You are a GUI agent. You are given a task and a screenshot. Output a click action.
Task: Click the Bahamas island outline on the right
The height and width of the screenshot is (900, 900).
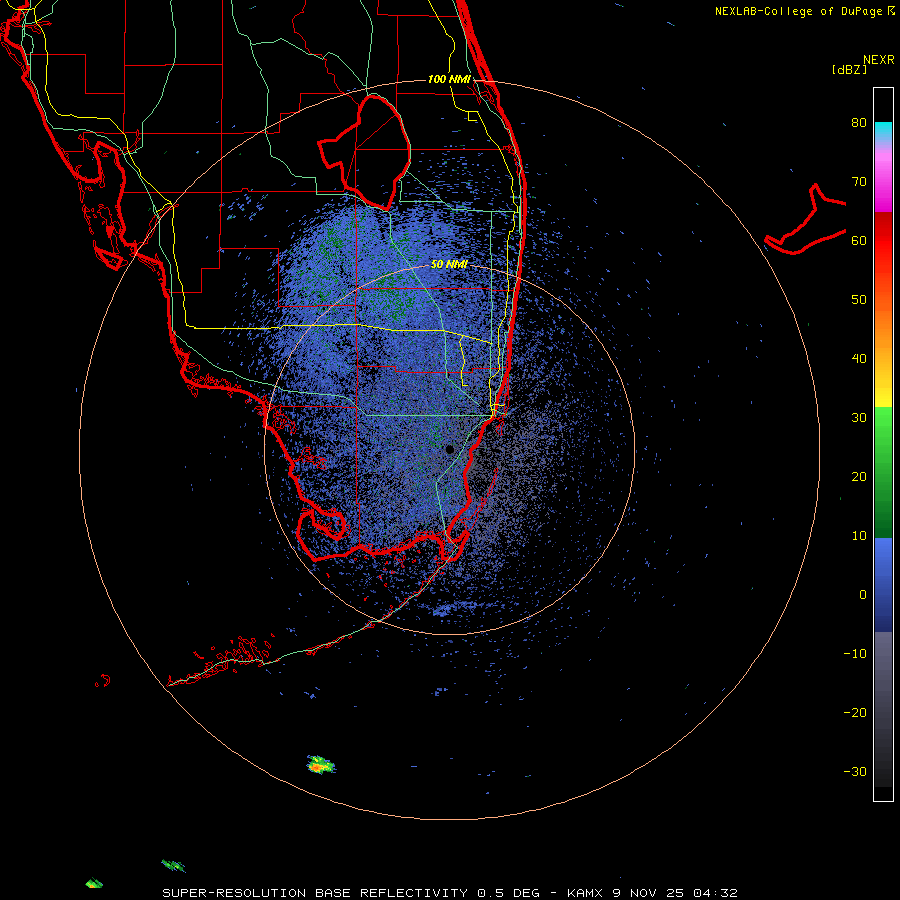(806, 221)
